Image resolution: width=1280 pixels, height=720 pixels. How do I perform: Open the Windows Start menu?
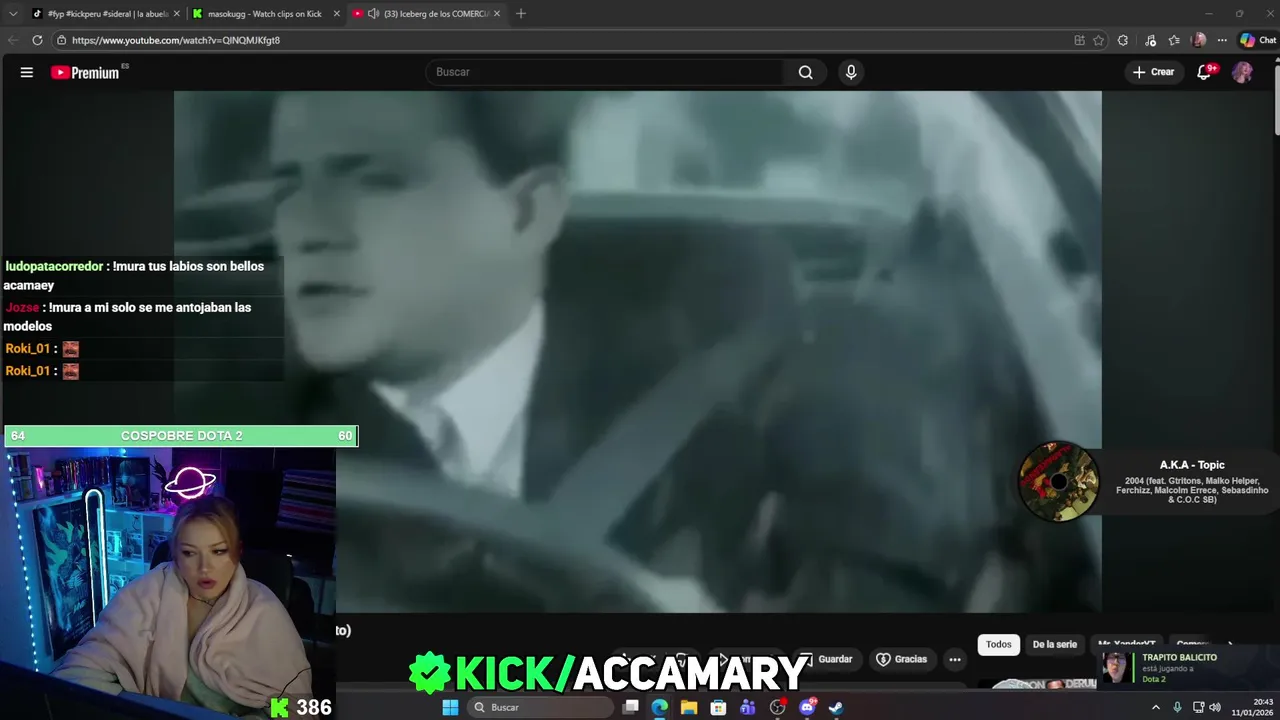point(450,707)
